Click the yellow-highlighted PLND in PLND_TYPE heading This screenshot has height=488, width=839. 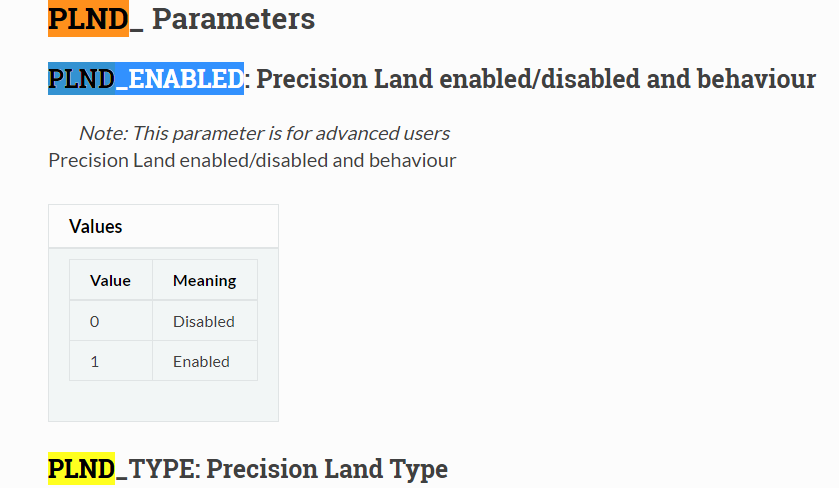pyautogui.click(x=81, y=469)
